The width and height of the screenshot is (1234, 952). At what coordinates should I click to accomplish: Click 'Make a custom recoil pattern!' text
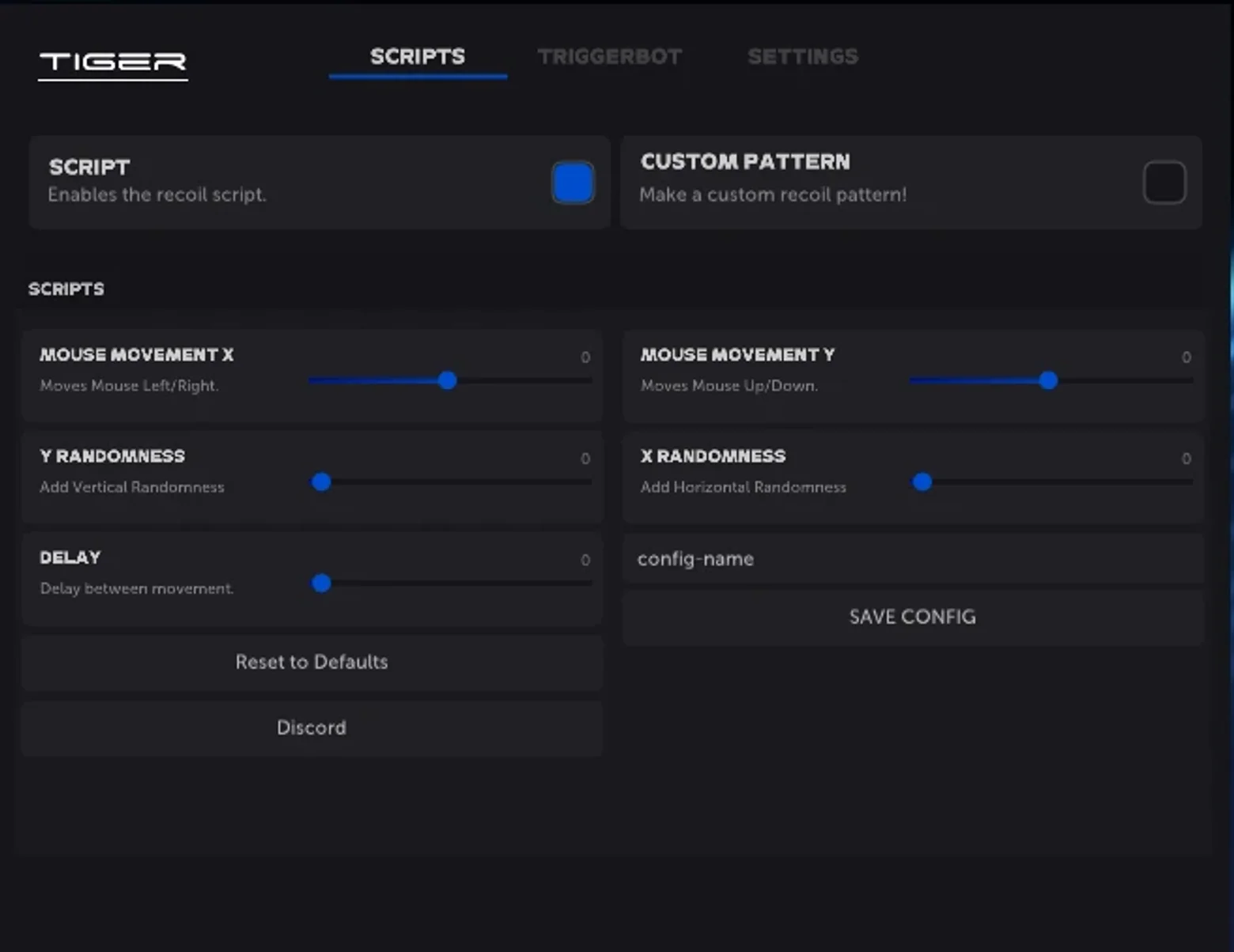pyautogui.click(x=773, y=195)
